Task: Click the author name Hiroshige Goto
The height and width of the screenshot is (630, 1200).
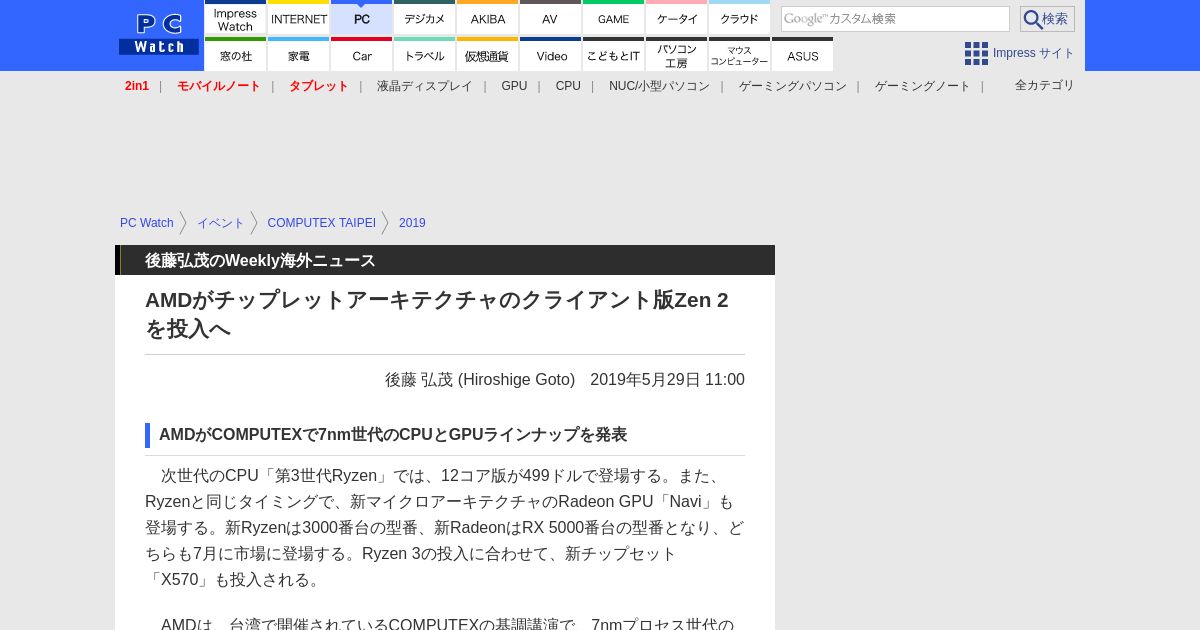Action: point(480,380)
